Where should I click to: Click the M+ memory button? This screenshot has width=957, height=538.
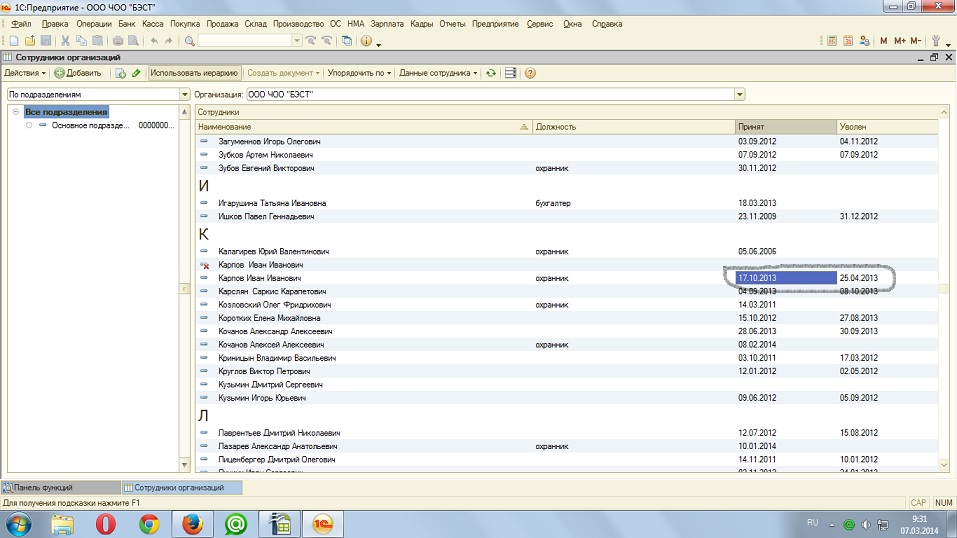coord(900,41)
